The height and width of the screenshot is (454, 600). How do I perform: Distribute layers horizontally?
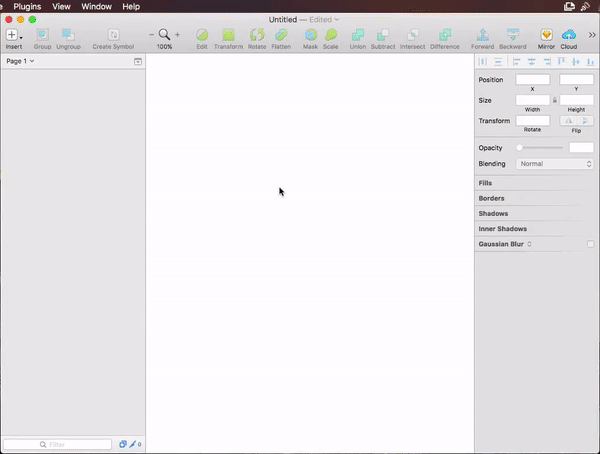483,61
